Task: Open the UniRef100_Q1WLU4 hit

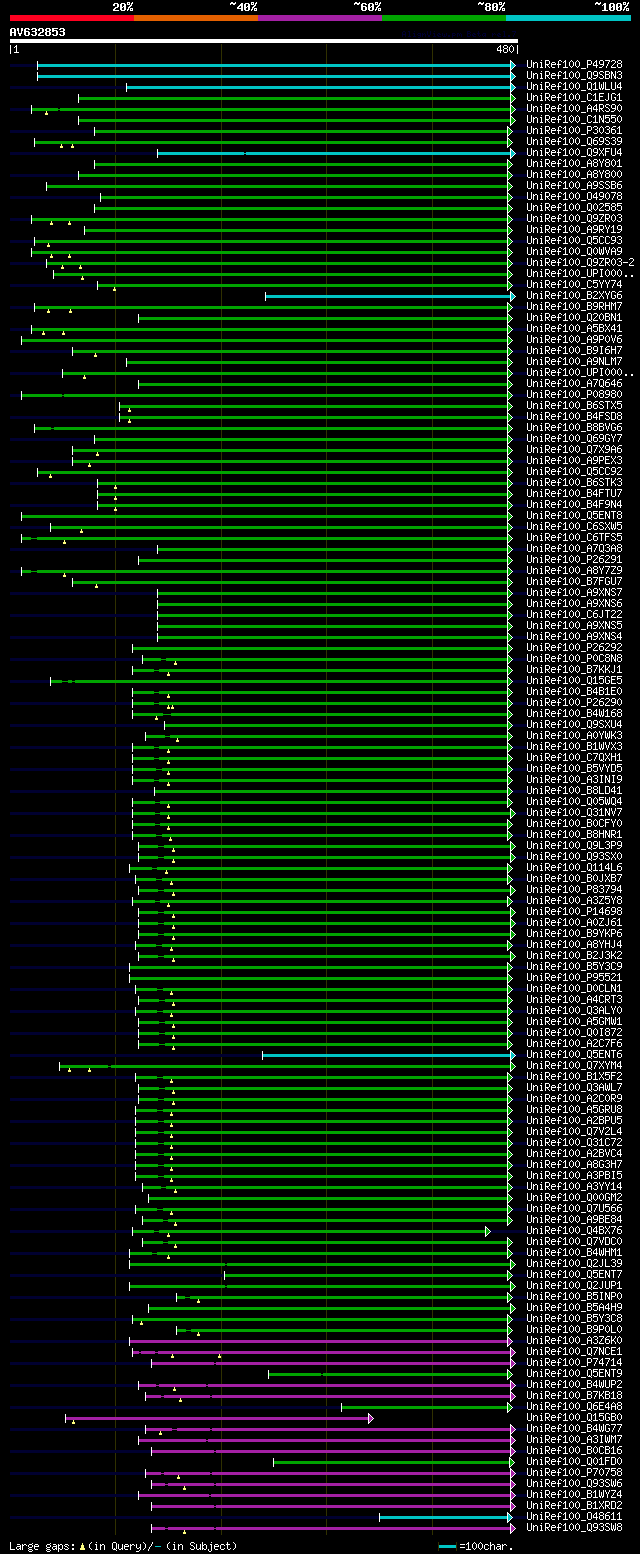Action: click(x=574, y=87)
